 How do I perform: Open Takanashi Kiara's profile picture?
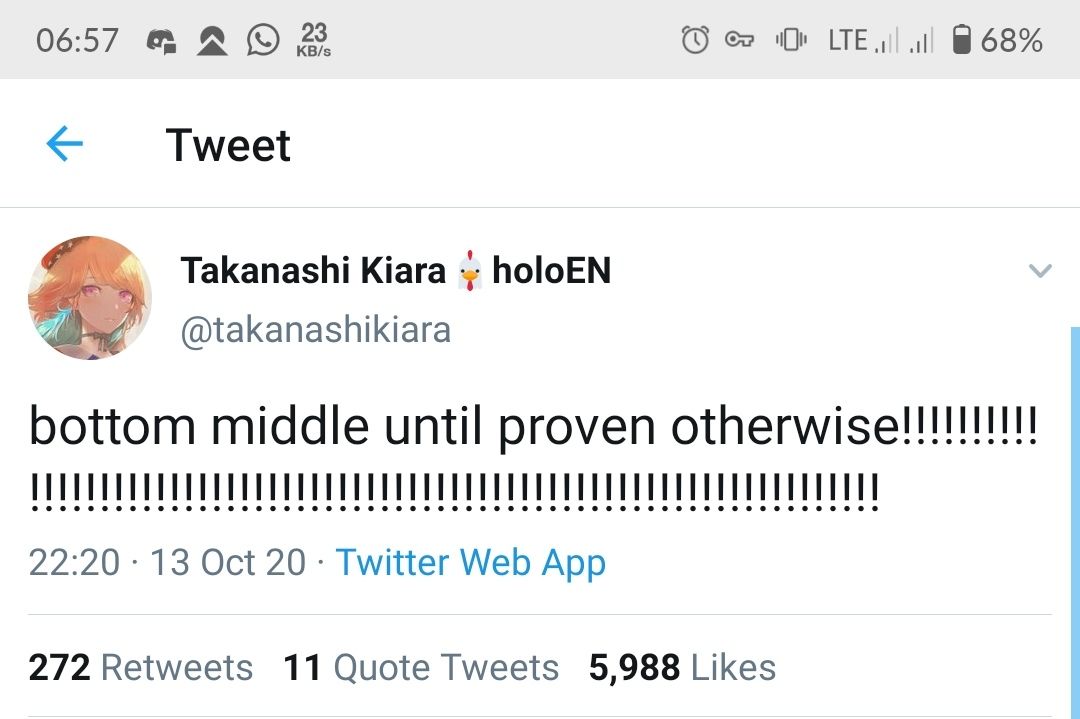click(90, 298)
